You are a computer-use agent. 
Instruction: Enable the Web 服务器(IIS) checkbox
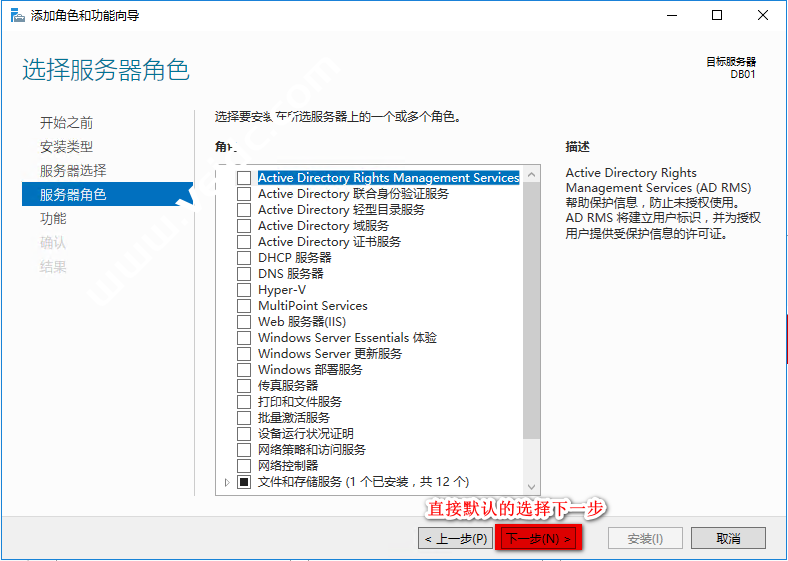244,322
